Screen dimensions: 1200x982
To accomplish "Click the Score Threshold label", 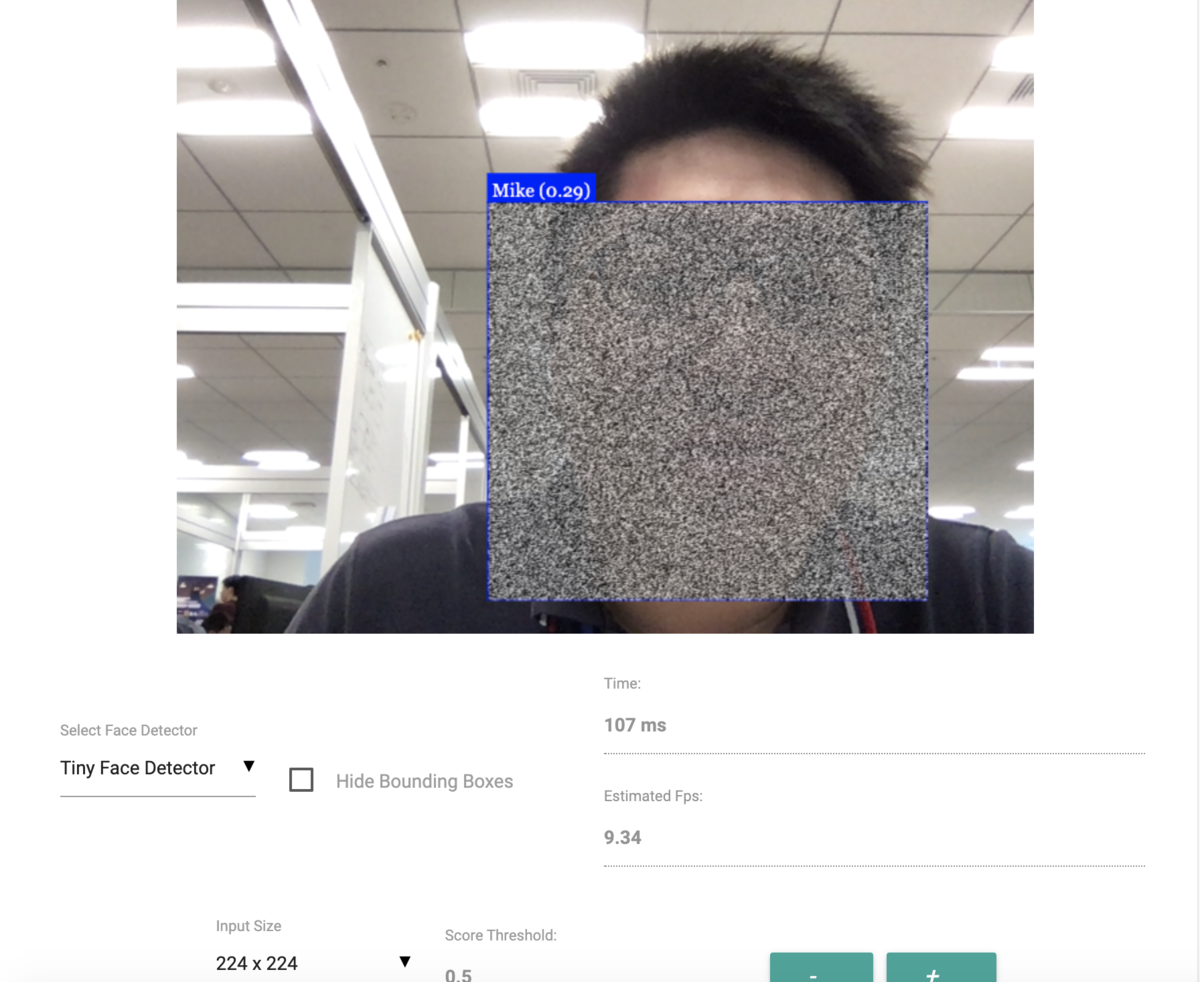I will pyautogui.click(x=501, y=936).
